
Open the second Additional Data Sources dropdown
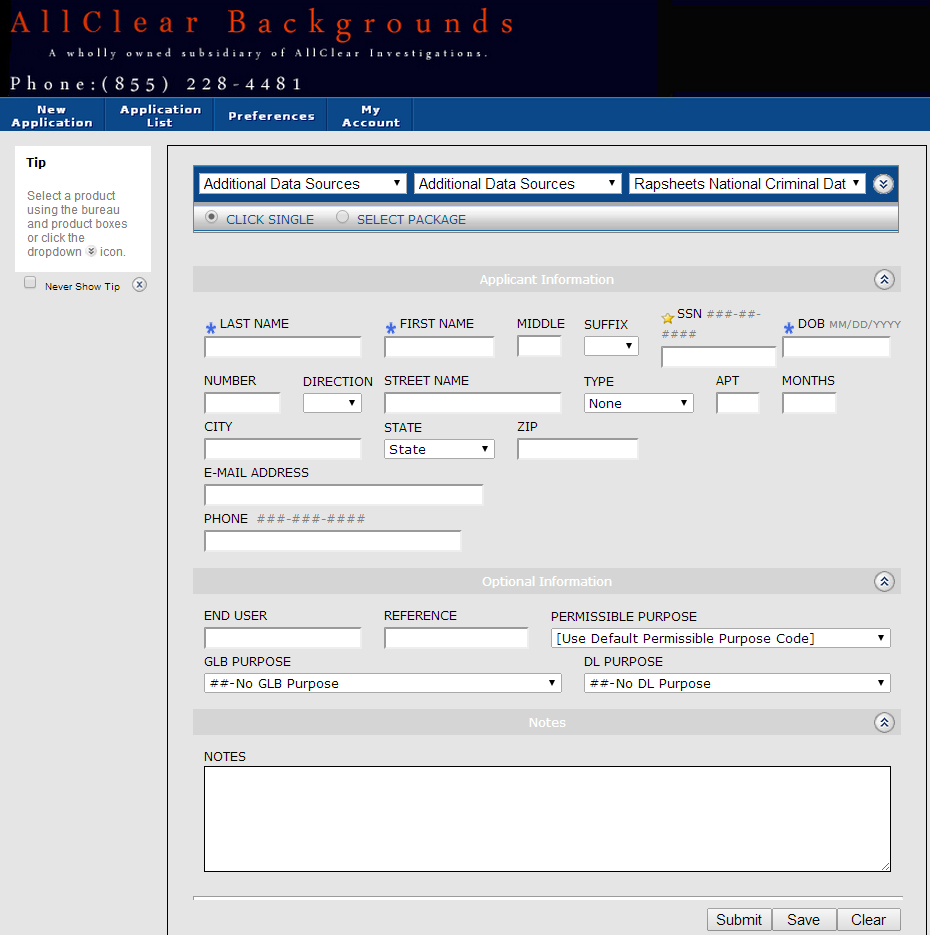click(x=517, y=184)
